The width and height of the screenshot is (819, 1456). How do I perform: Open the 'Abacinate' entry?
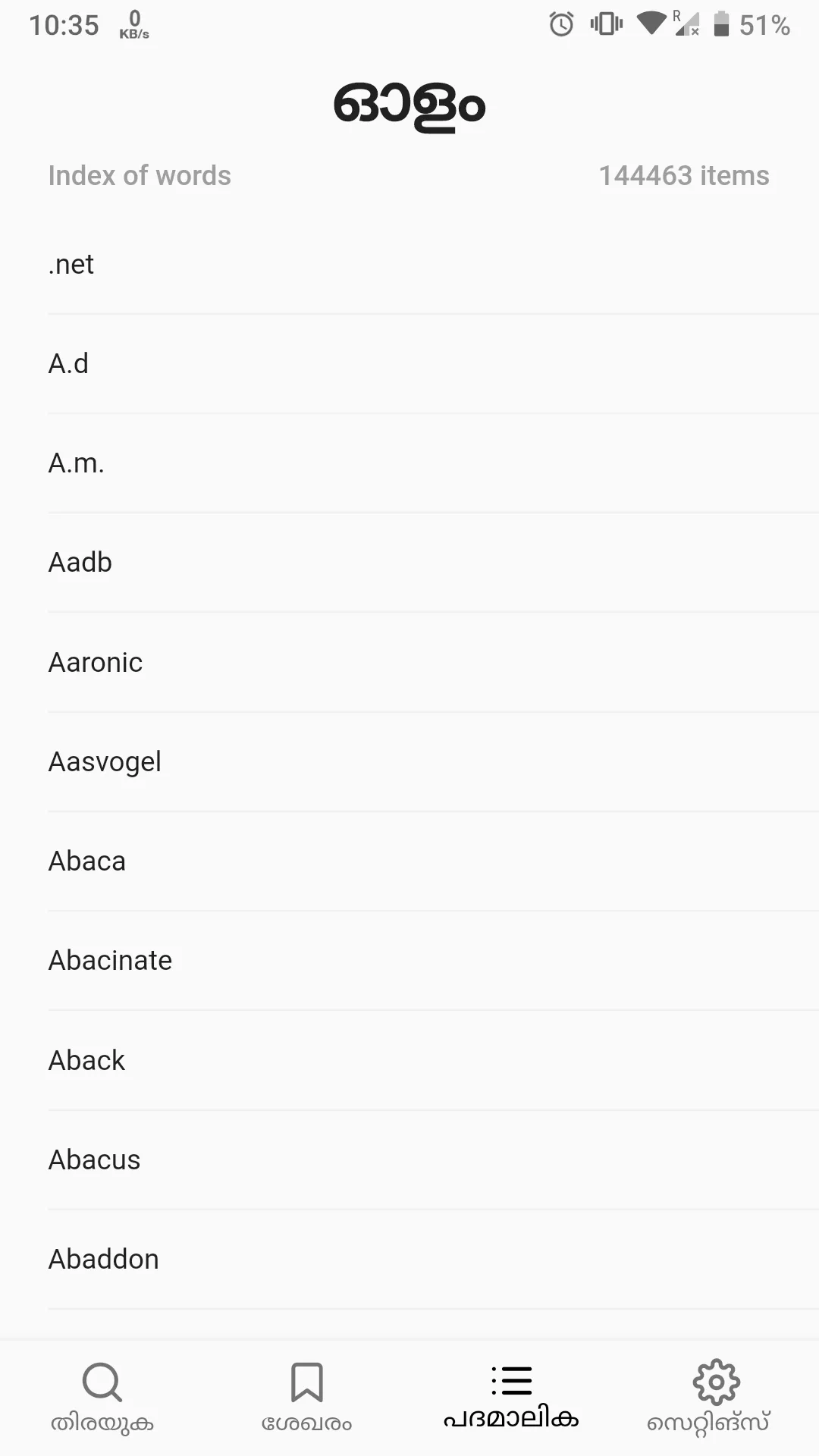pyautogui.click(x=111, y=961)
